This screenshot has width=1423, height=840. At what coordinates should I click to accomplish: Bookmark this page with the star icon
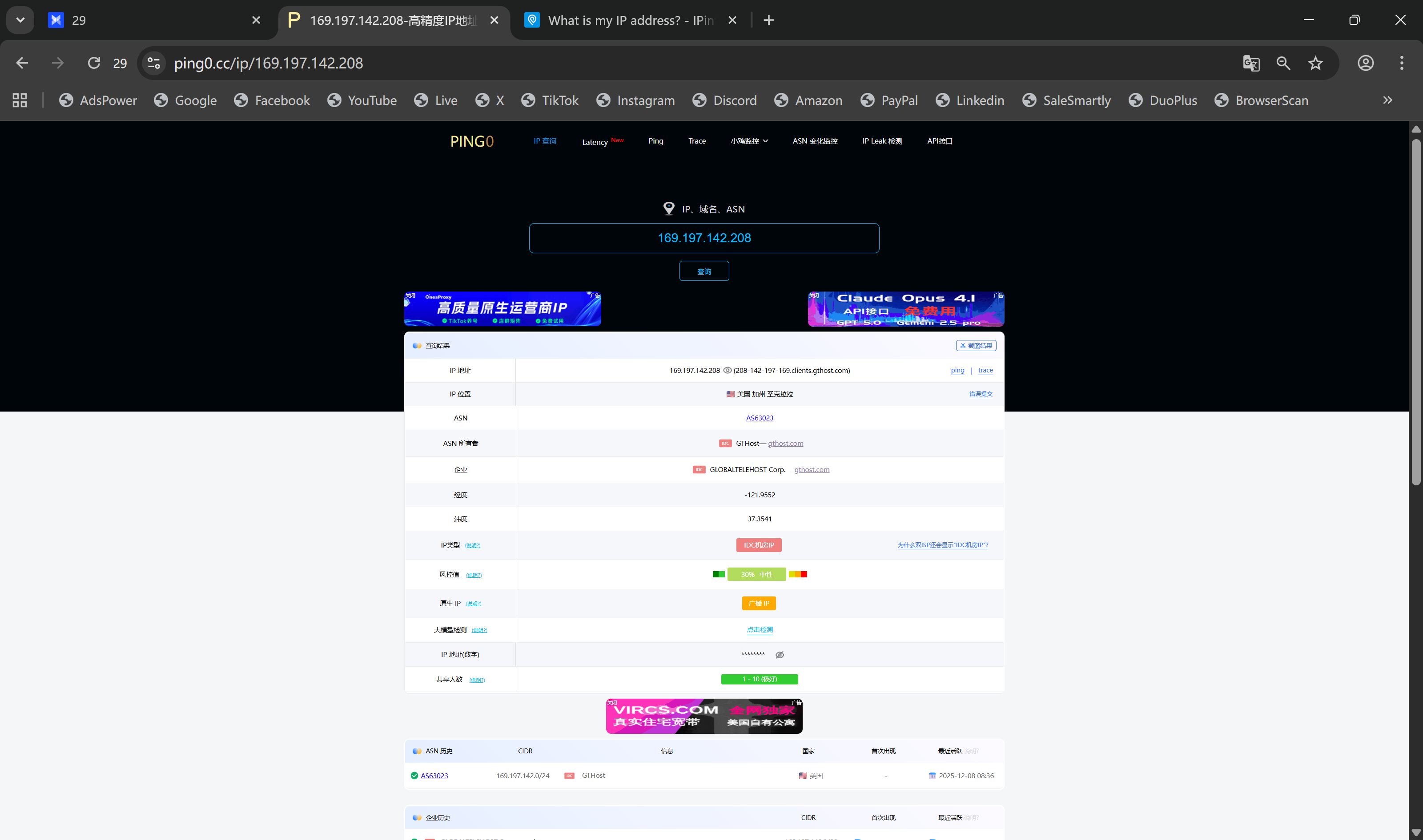(x=1315, y=63)
